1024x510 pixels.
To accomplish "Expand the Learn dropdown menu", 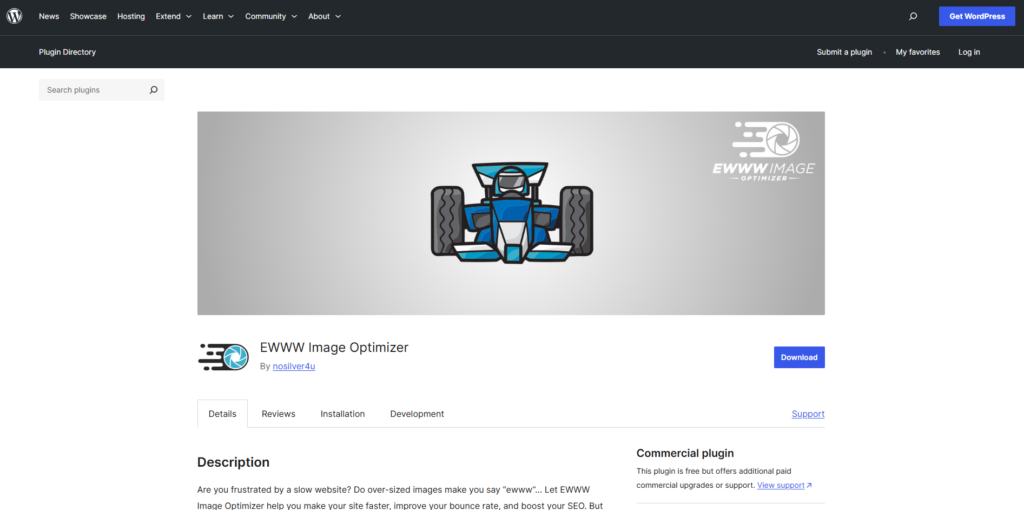I will (218, 16).
